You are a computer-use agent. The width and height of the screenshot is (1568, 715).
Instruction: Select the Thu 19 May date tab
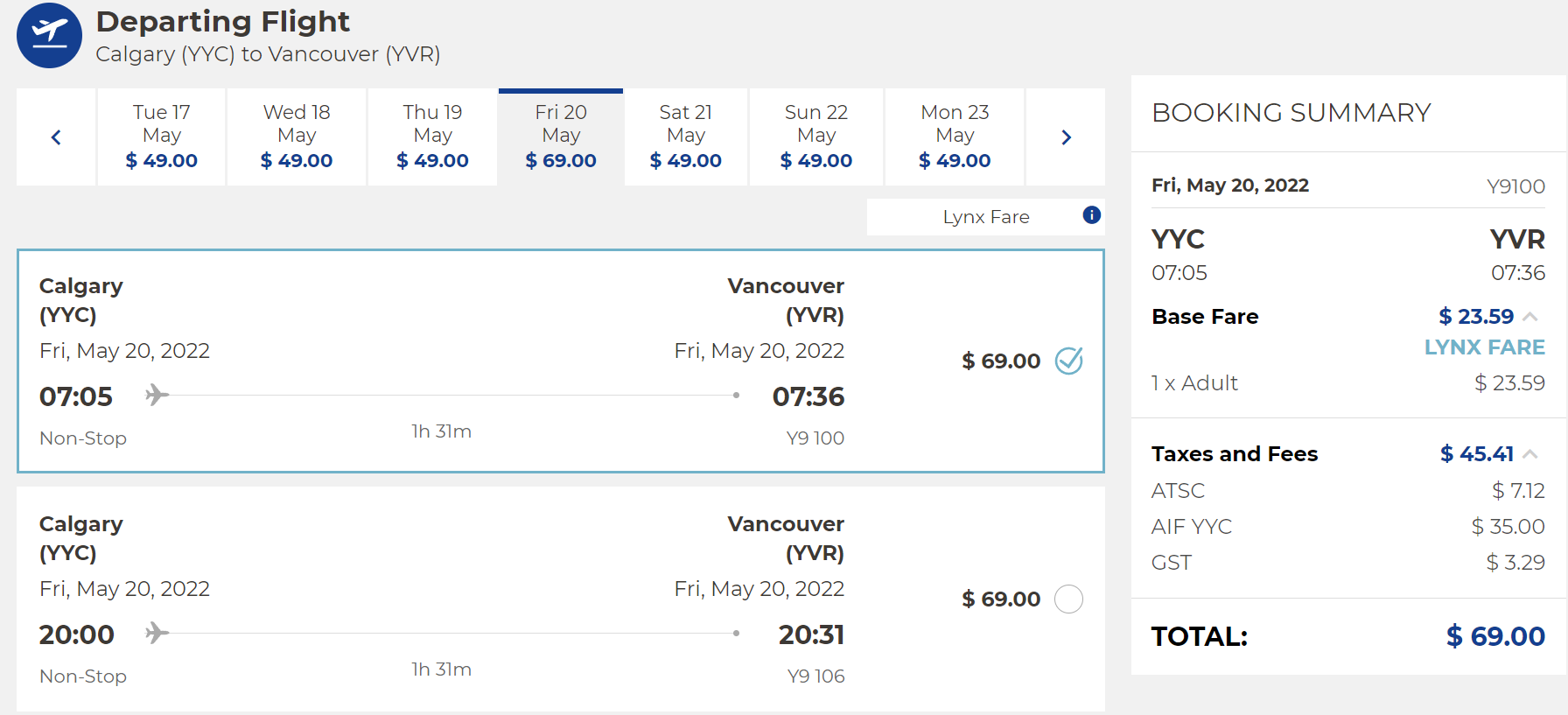(432, 137)
